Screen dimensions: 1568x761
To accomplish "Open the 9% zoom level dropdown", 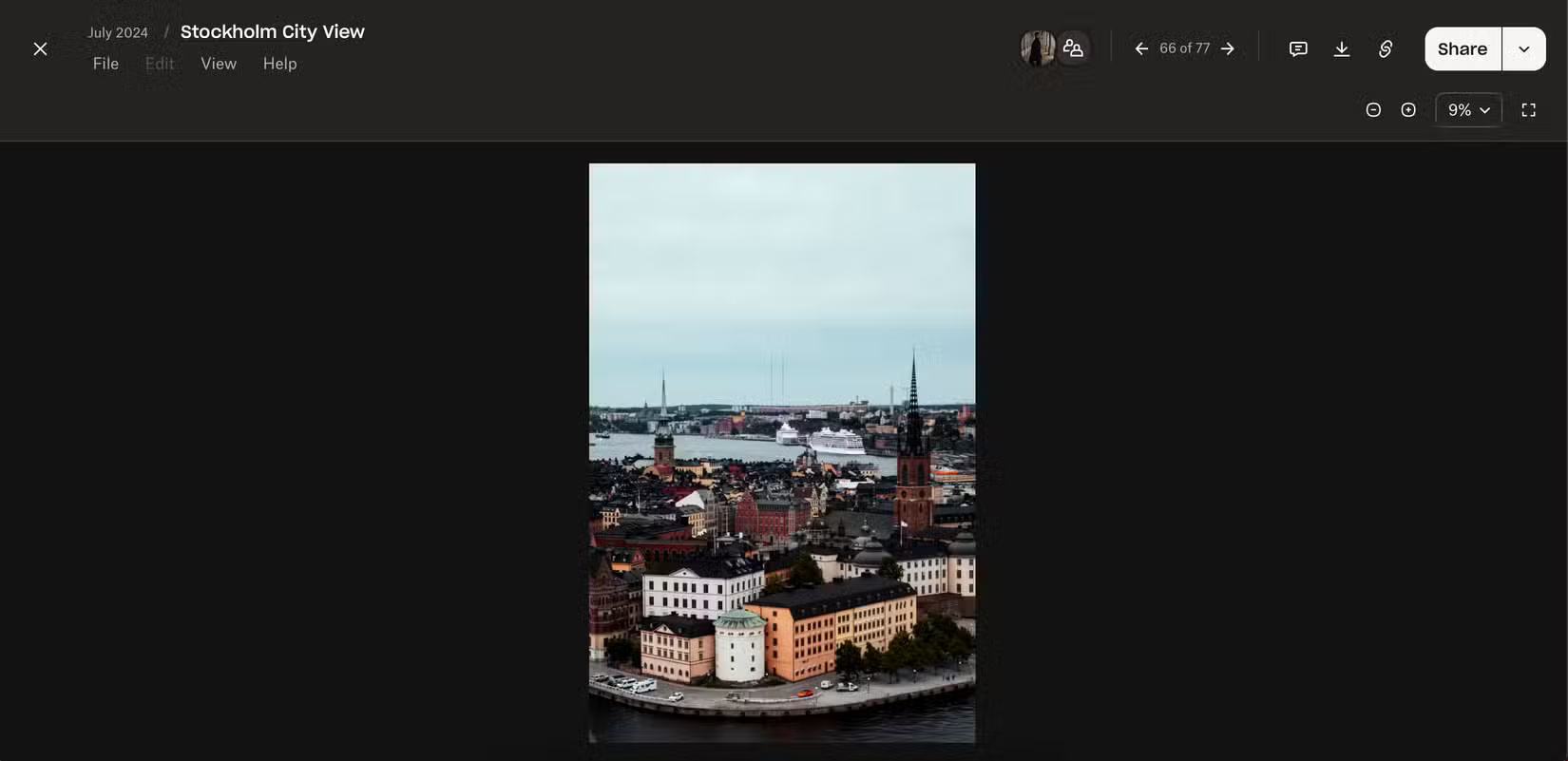I will click(1468, 110).
